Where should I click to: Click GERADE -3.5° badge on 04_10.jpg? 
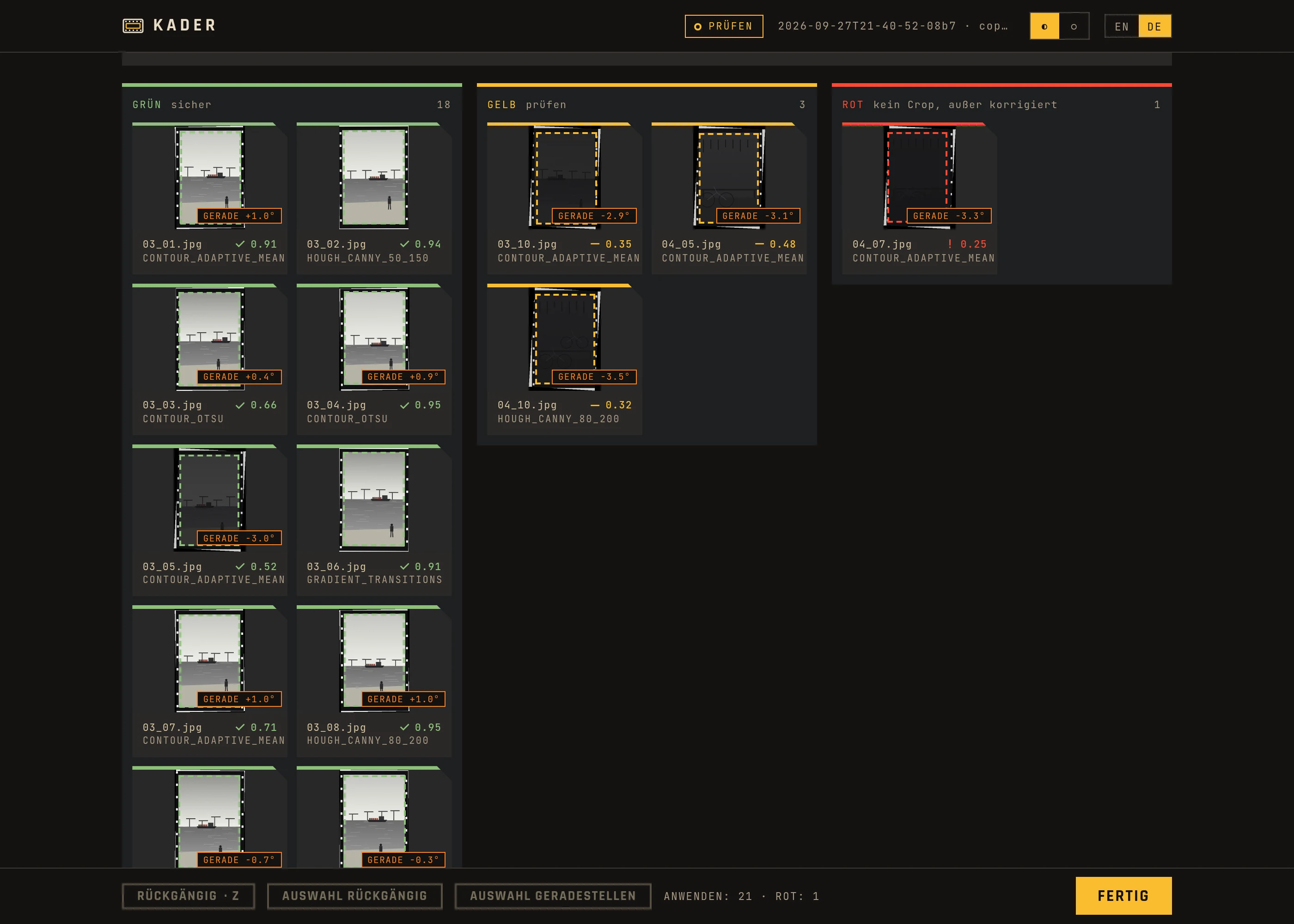pos(594,377)
